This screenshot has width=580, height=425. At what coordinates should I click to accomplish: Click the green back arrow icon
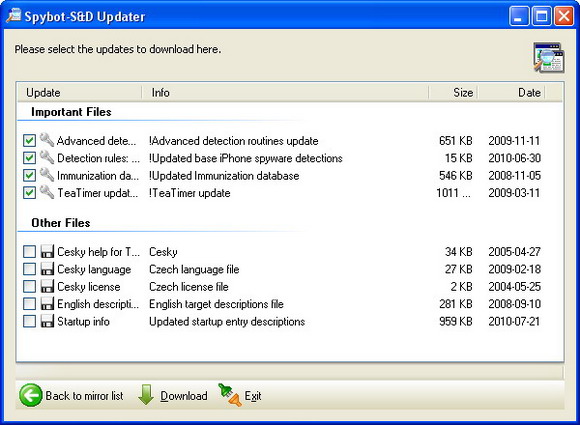click(x=31, y=395)
